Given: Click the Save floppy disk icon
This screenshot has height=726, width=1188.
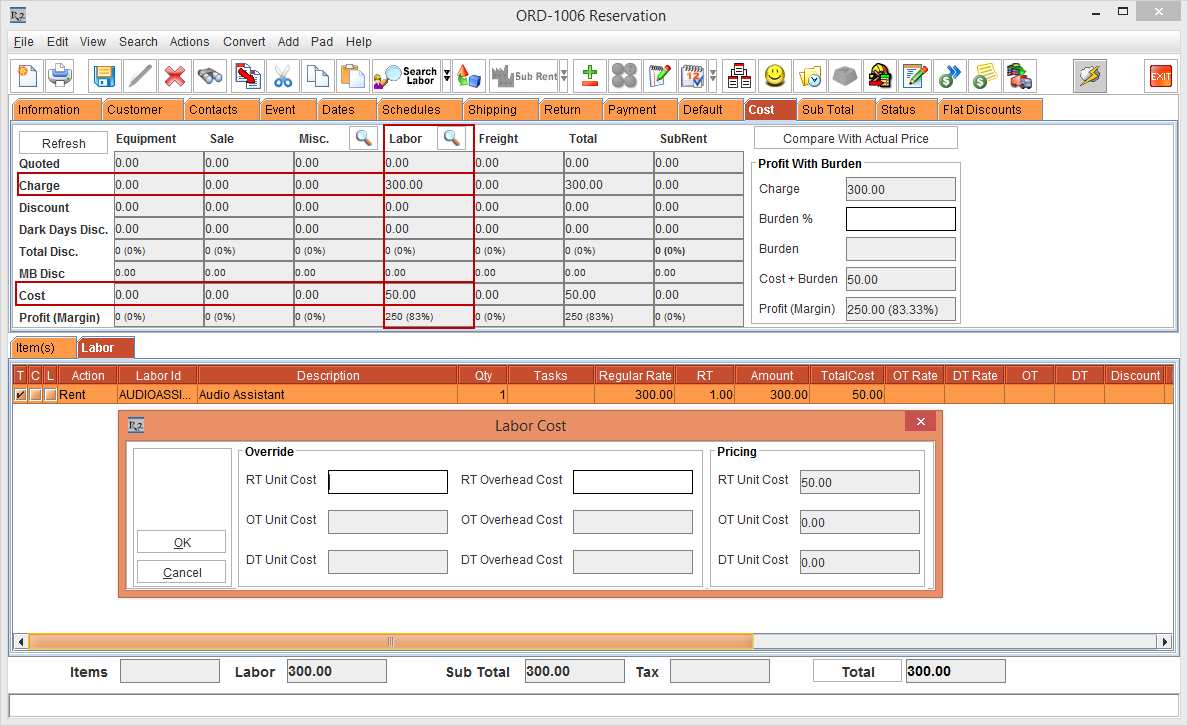Looking at the screenshot, I should (105, 76).
